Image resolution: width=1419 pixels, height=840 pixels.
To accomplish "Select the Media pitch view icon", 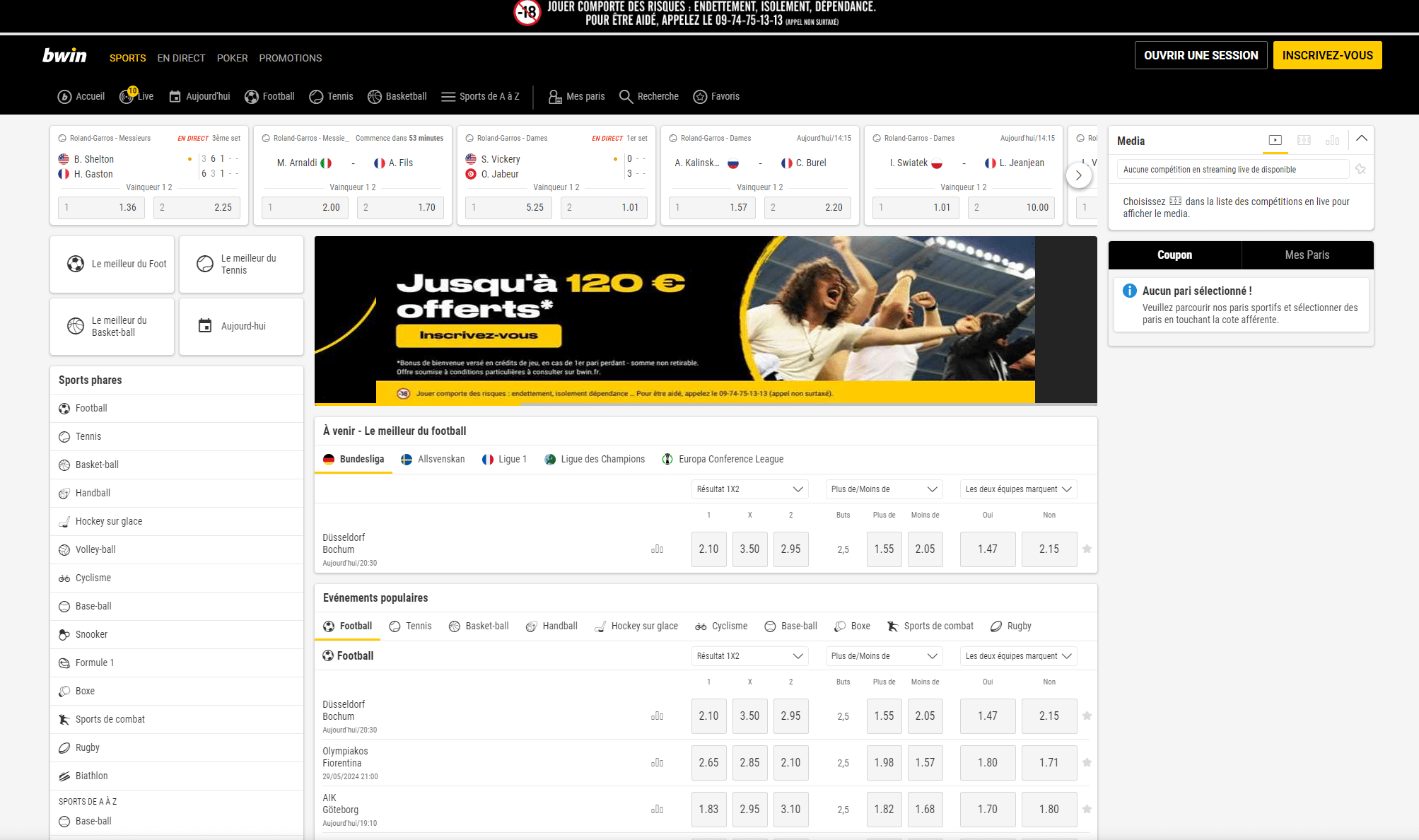I will [1304, 140].
